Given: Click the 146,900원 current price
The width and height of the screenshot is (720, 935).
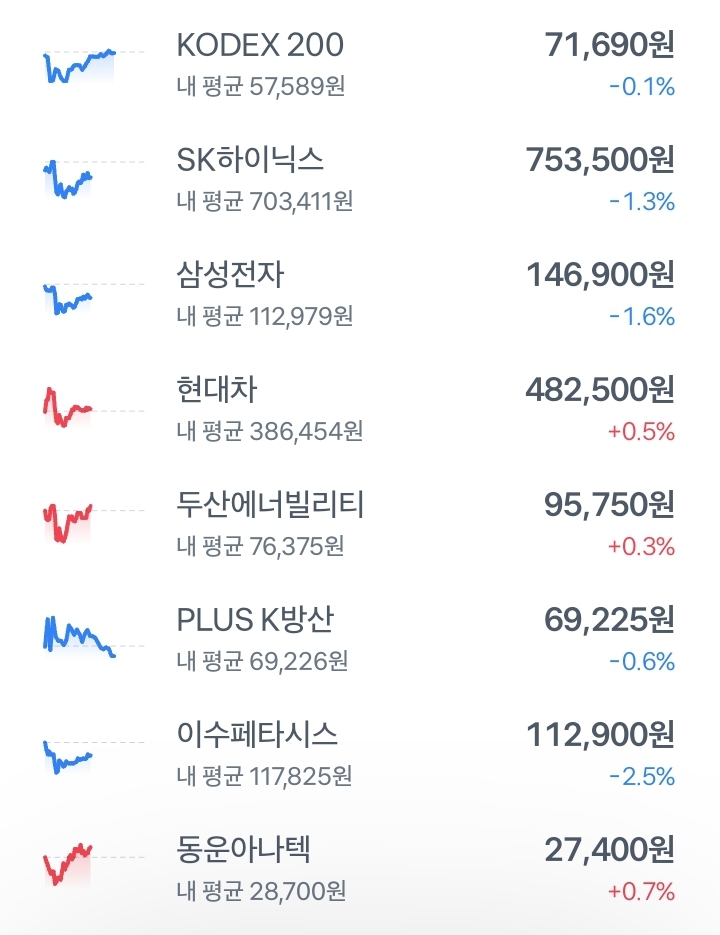Looking at the screenshot, I should 600,275.
